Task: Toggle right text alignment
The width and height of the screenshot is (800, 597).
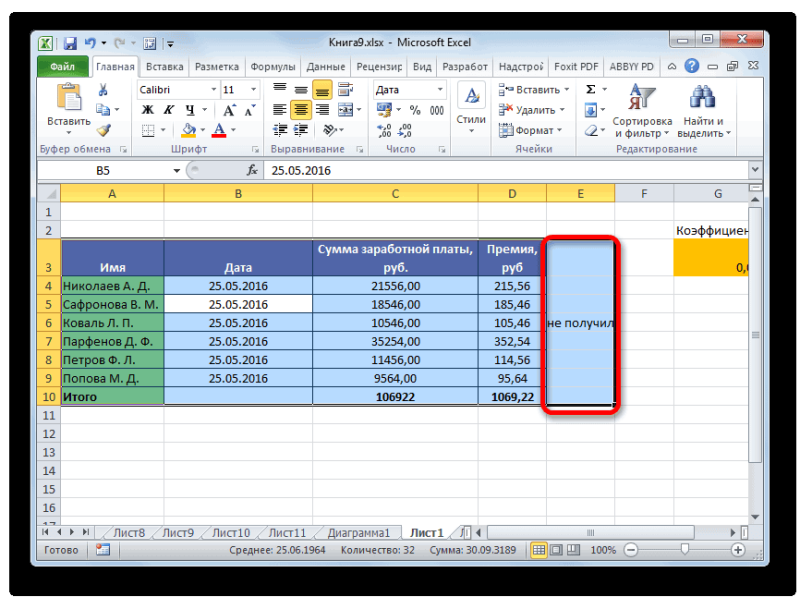Action: [x=322, y=110]
